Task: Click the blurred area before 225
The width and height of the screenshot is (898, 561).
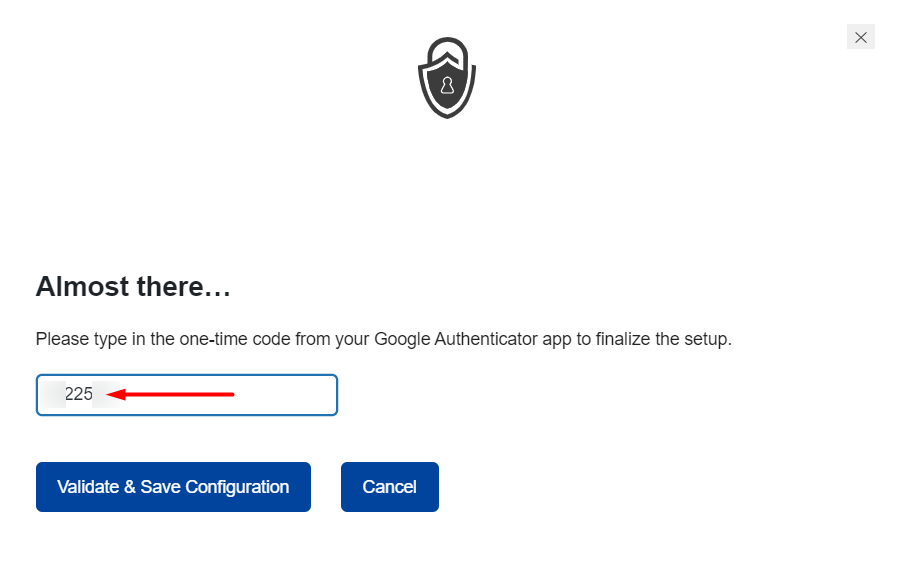Action: pos(53,394)
